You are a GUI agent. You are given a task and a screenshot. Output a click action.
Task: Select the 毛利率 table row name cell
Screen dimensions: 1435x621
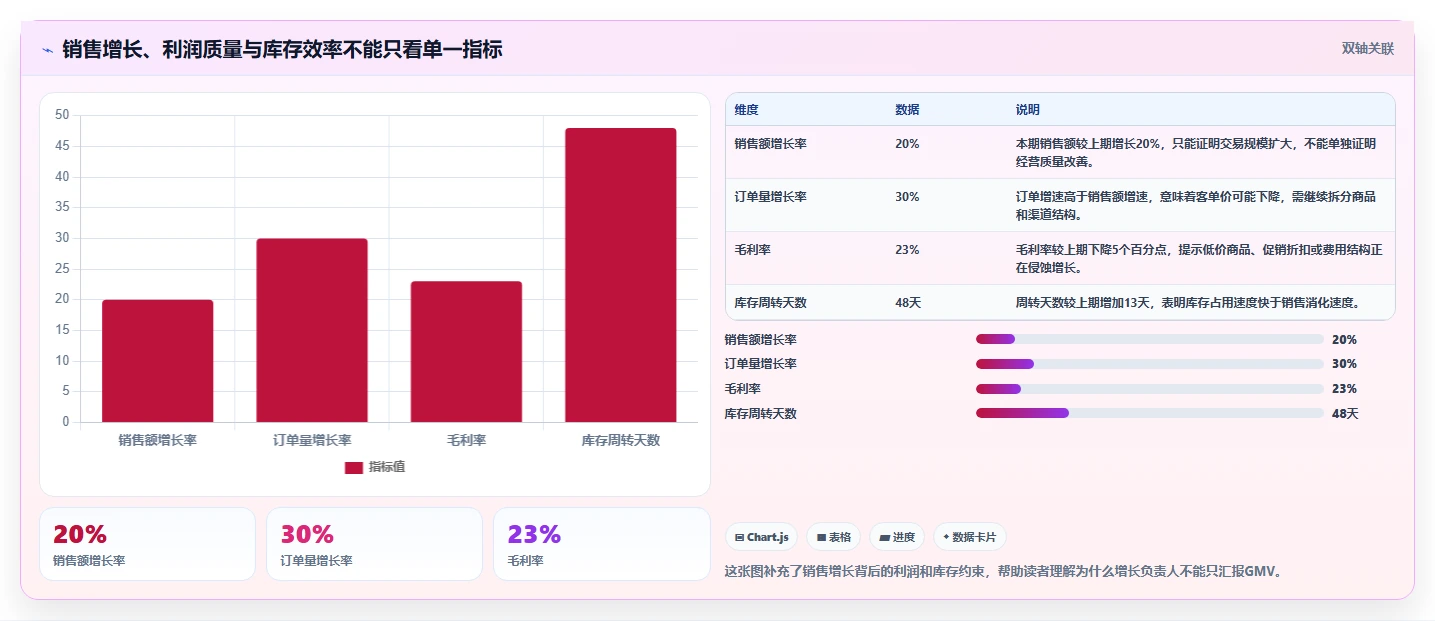coord(753,250)
